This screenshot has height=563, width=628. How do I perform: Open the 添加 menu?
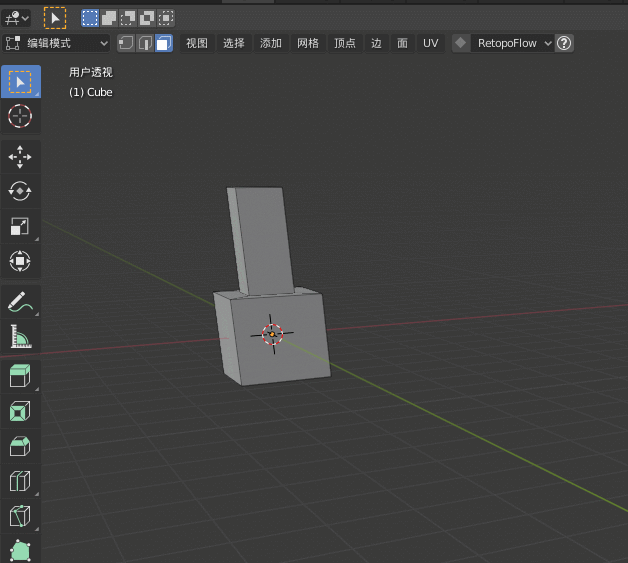pyautogui.click(x=271, y=43)
